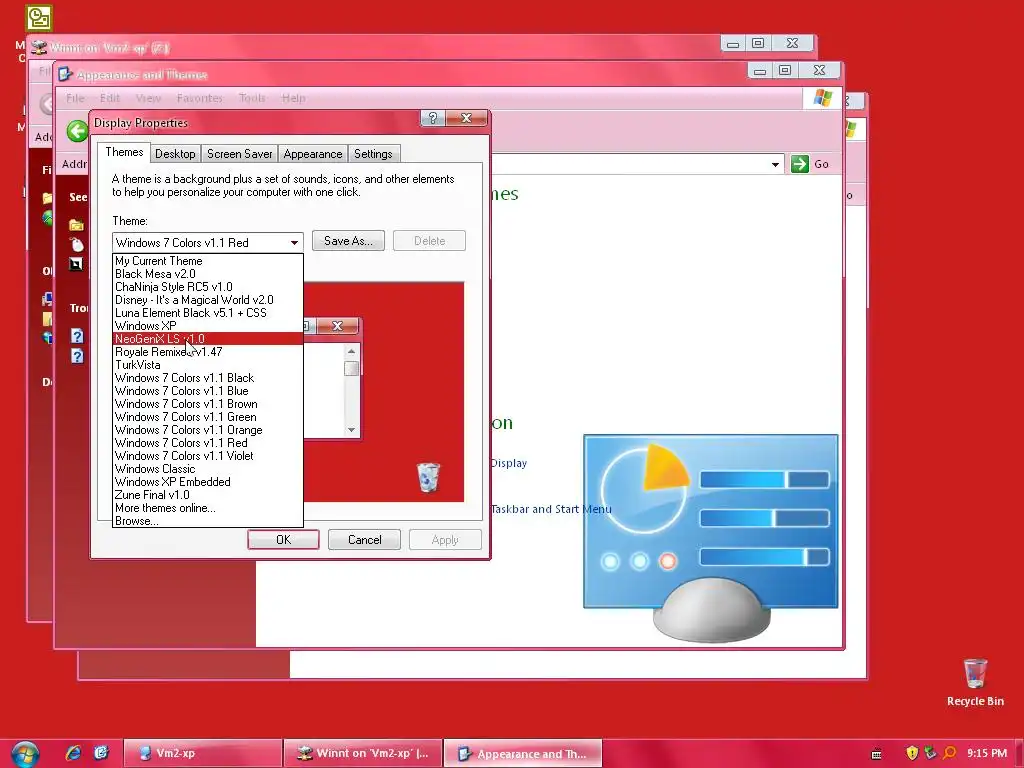Open More themes online... entry
Image resolution: width=1024 pixels, height=768 pixels.
pos(208,508)
